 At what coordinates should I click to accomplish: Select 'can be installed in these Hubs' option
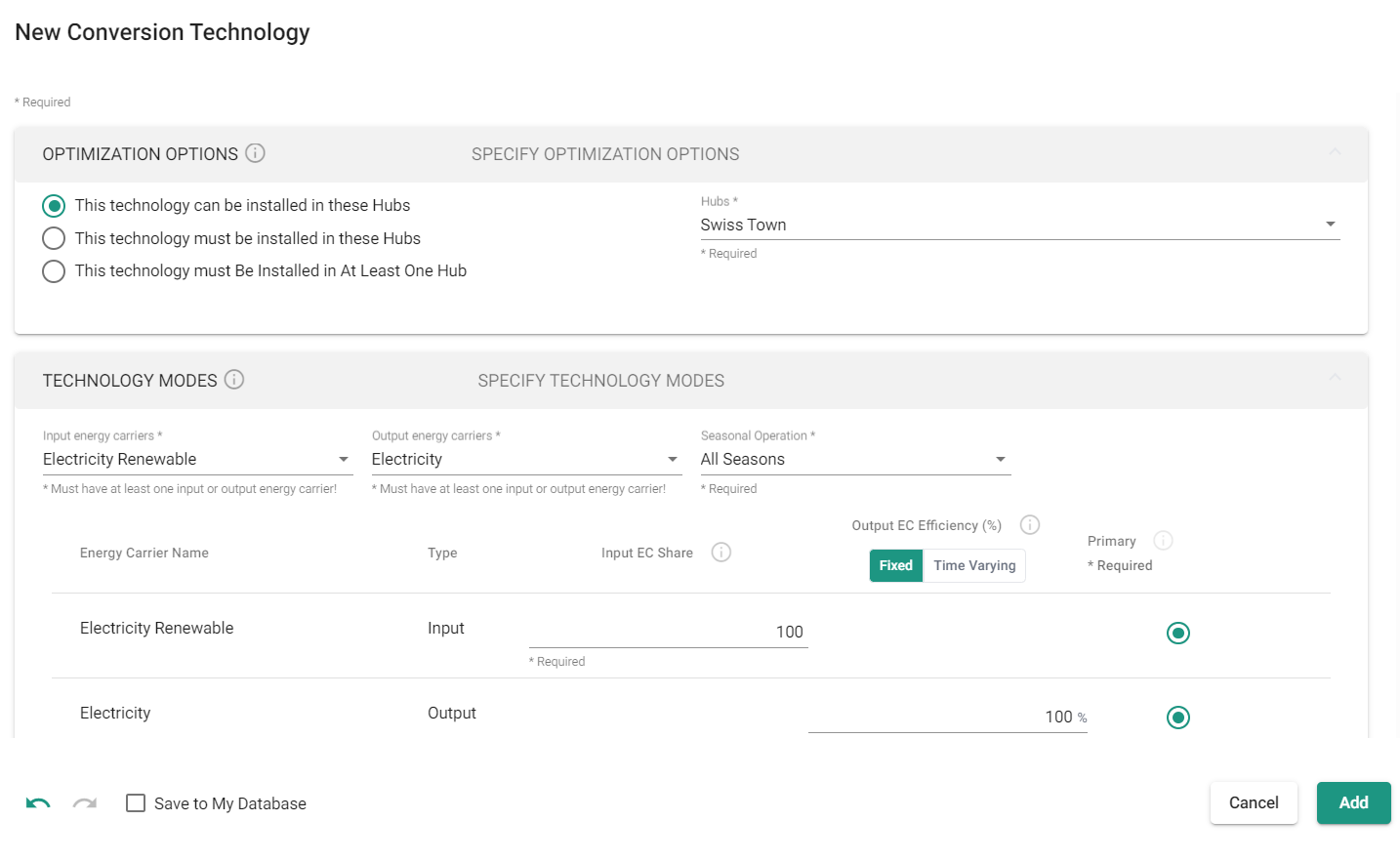pyautogui.click(x=54, y=206)
